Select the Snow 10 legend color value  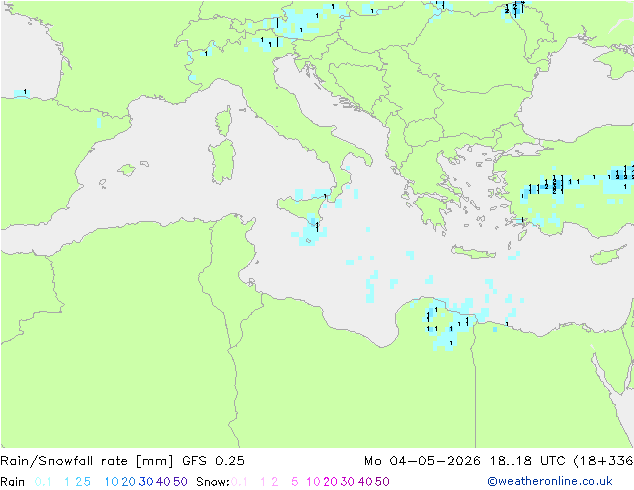coord(313,482)
